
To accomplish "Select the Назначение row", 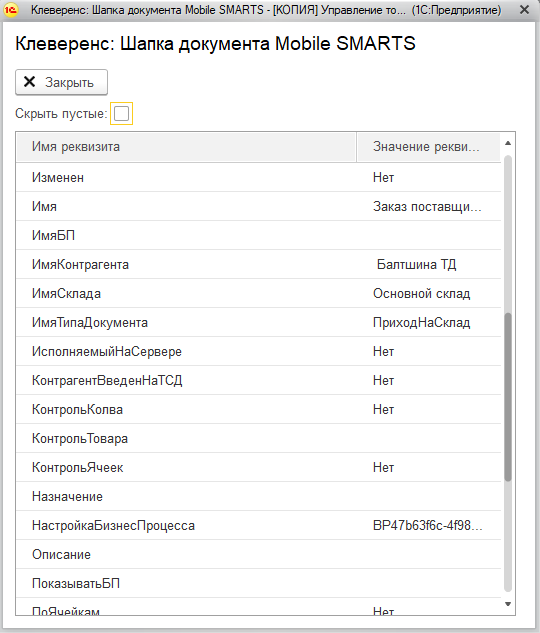I will (258, 497).
